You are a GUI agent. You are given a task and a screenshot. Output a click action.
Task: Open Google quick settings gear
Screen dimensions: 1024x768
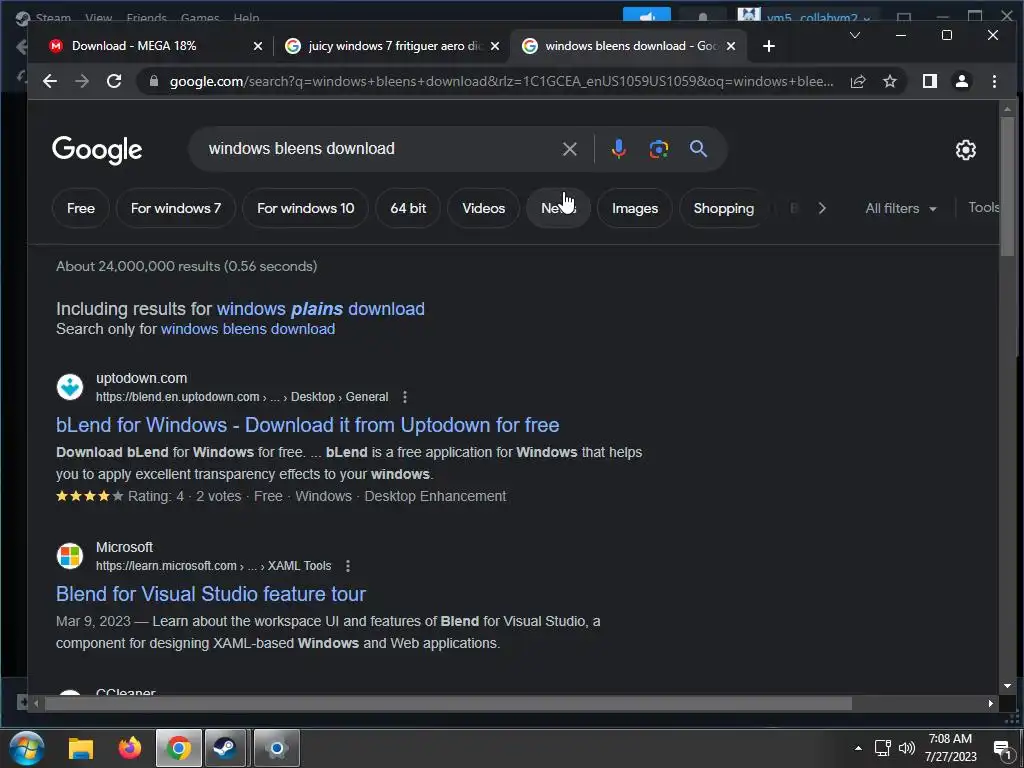coord(965,150)
